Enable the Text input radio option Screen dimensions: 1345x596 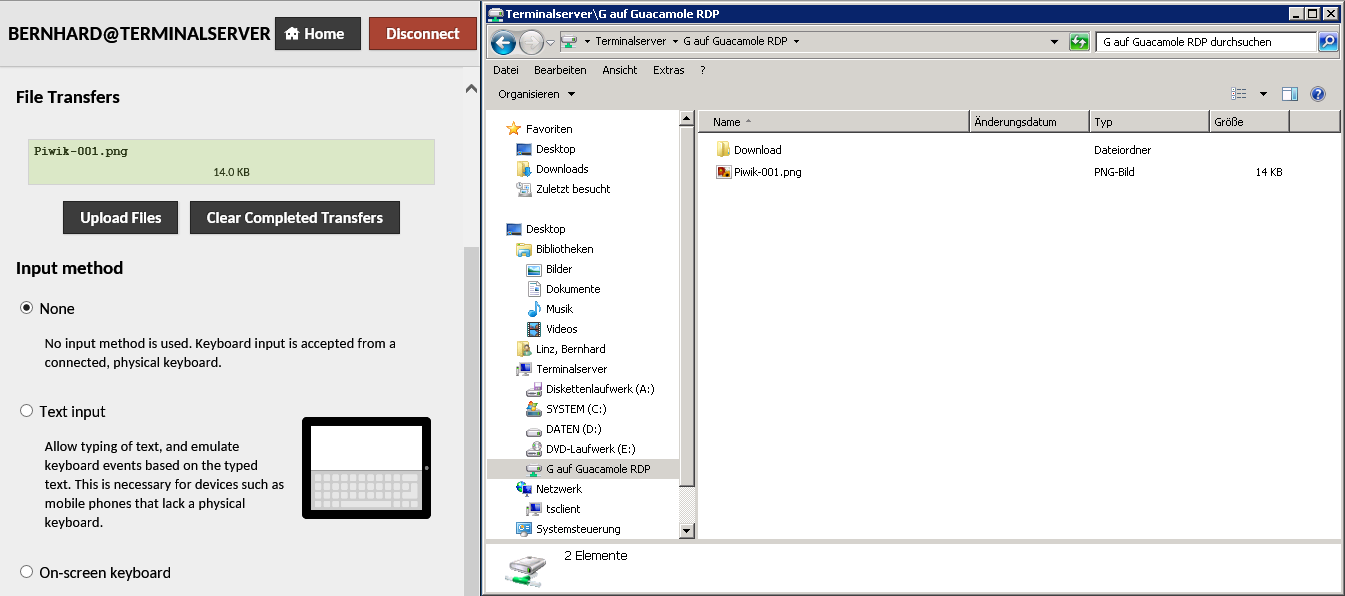click(27, 411)
